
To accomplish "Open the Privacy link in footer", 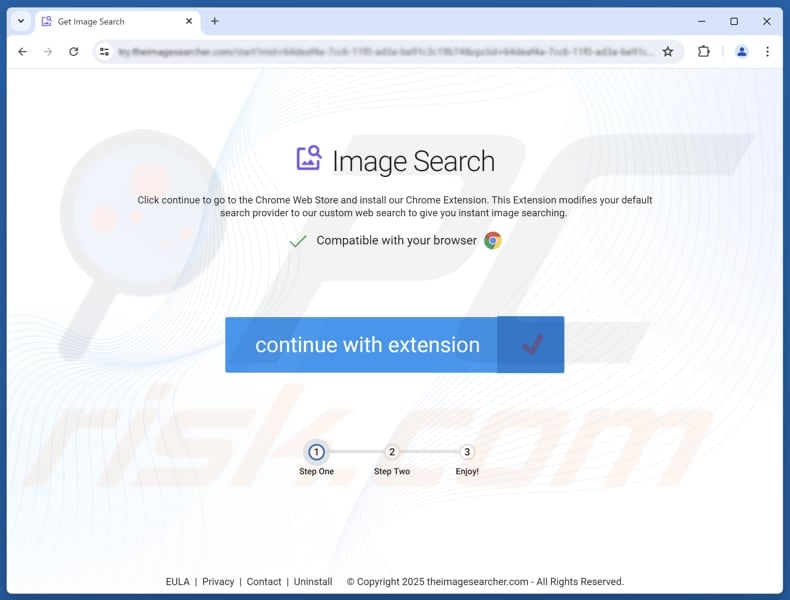I will point(218,582).
